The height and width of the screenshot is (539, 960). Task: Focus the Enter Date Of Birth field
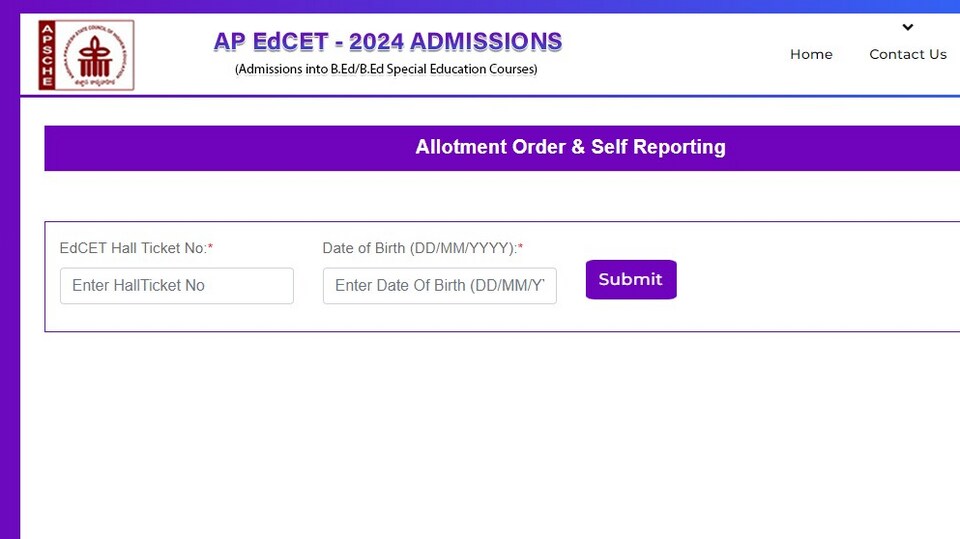pyautogui.click(x=440, y=285)
